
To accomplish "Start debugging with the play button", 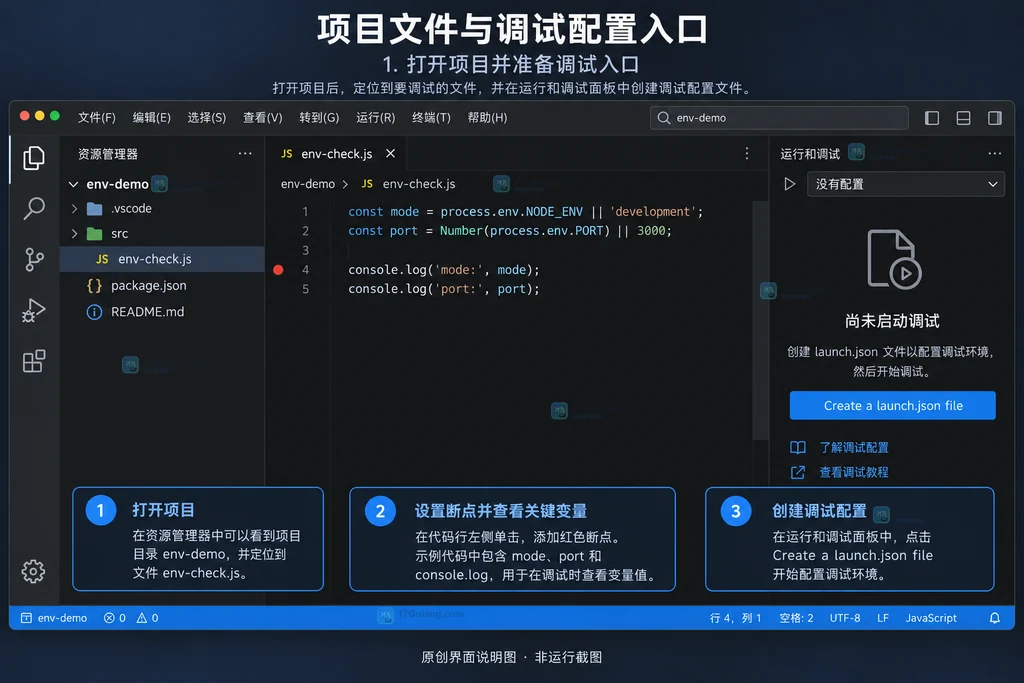I will point(790,184).
